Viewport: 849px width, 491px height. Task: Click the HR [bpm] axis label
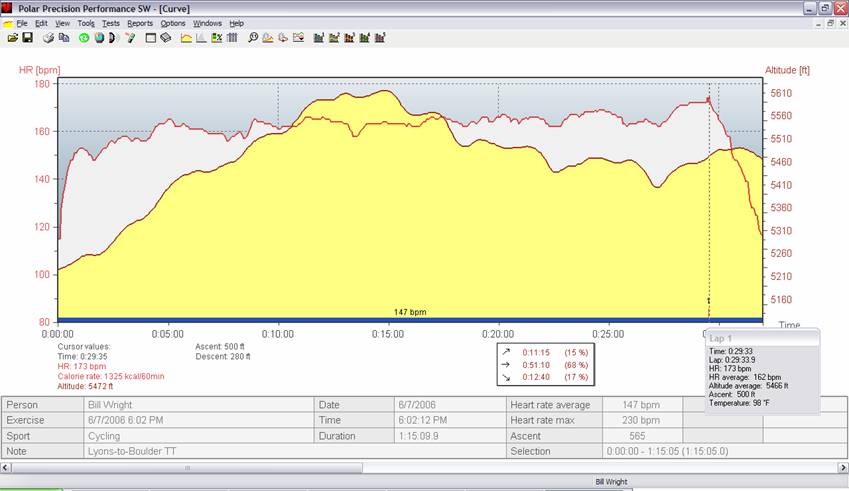point(40,70)
